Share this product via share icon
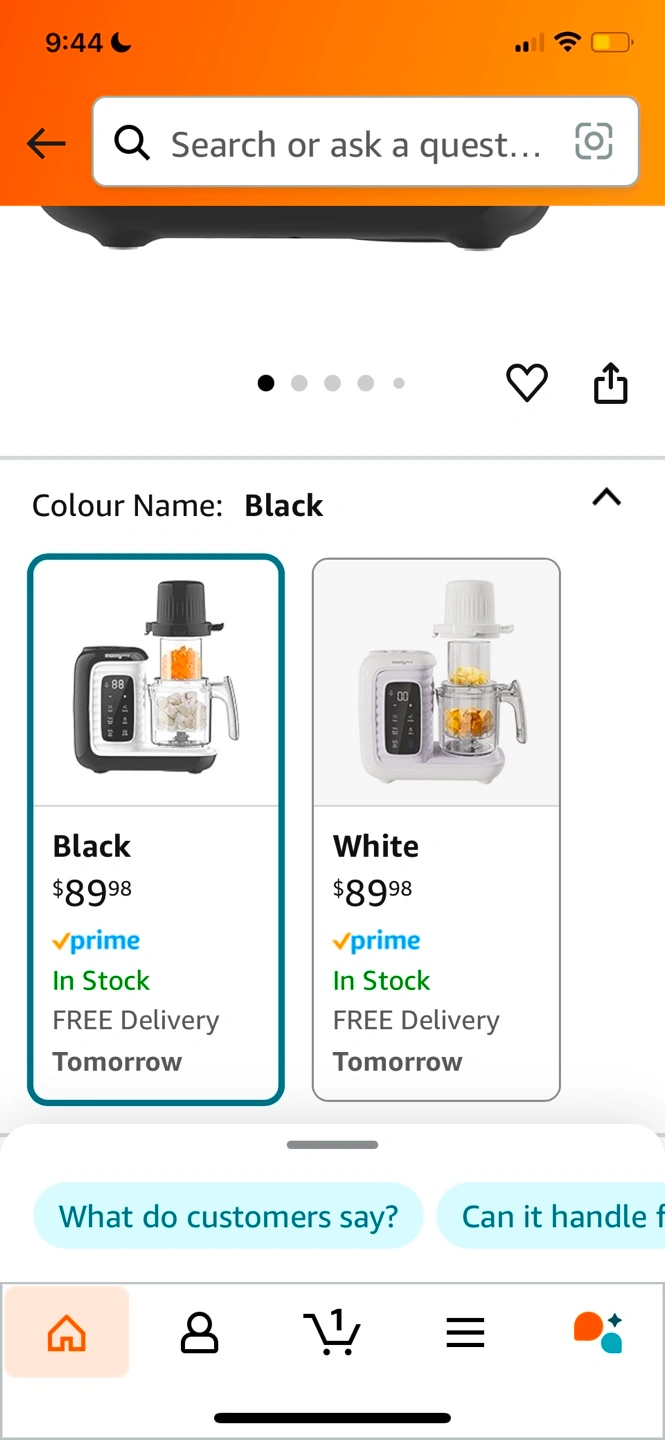 [610, 383]
